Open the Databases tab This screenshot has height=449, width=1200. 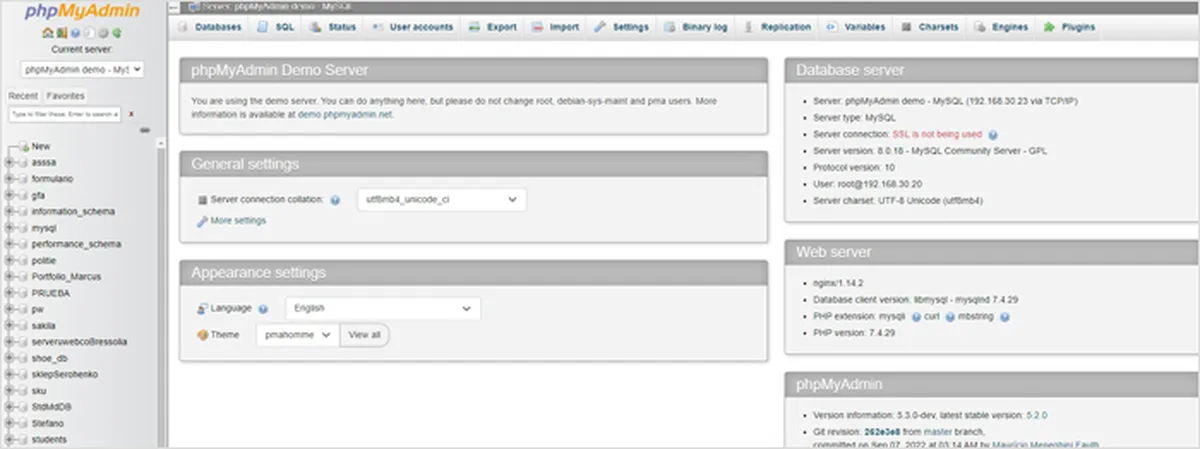coord(211,27)
